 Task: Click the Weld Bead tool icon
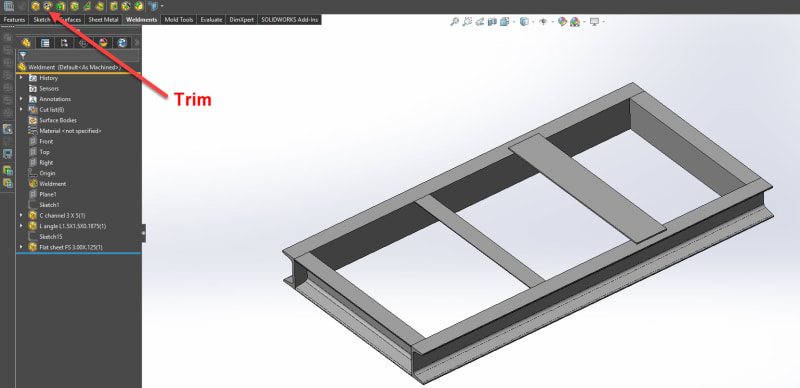[x=100, y=6]
